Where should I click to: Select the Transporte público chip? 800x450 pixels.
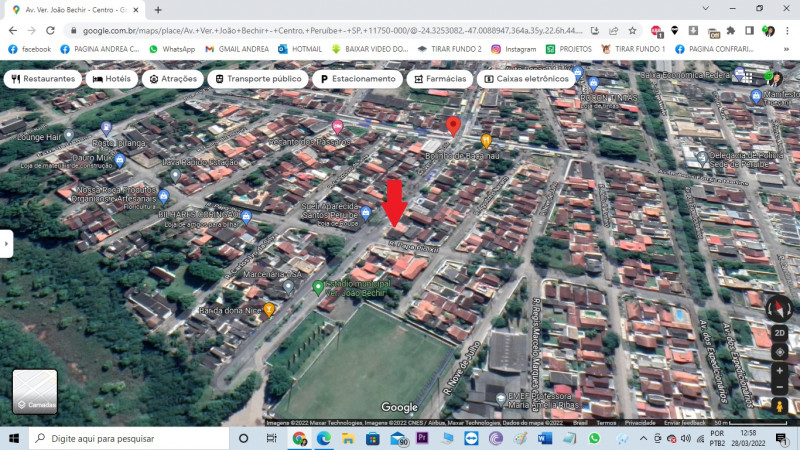(x=258, y=79)
